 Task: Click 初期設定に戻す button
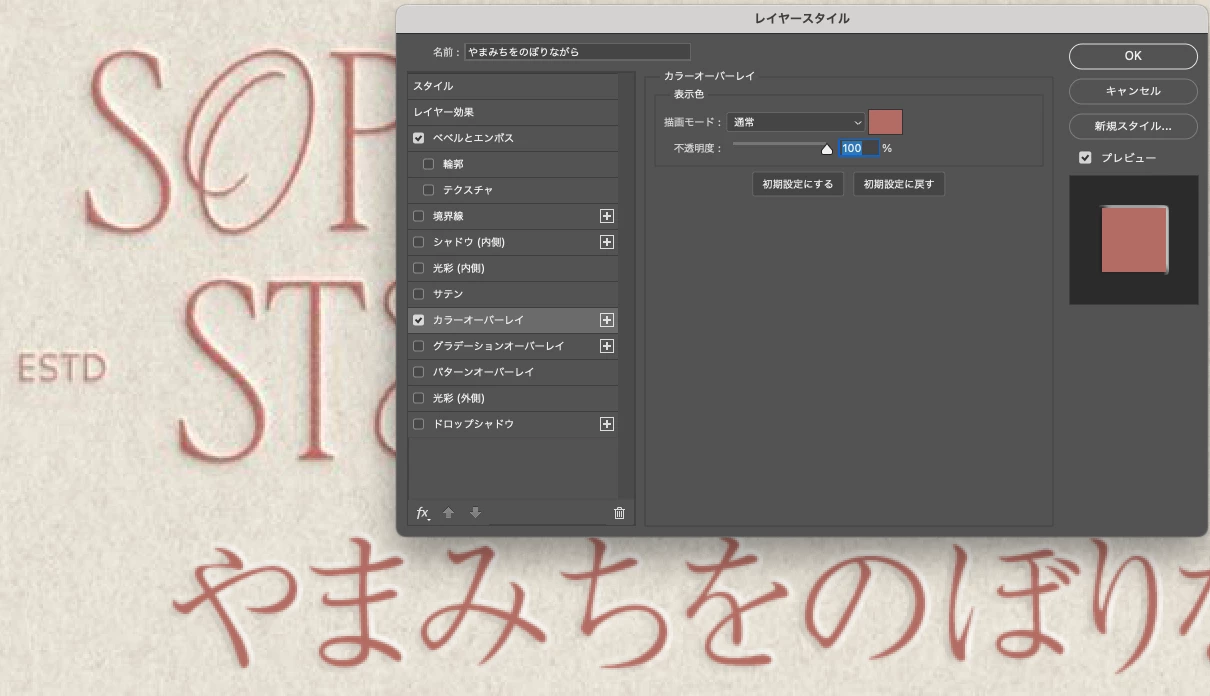(899, 184)
